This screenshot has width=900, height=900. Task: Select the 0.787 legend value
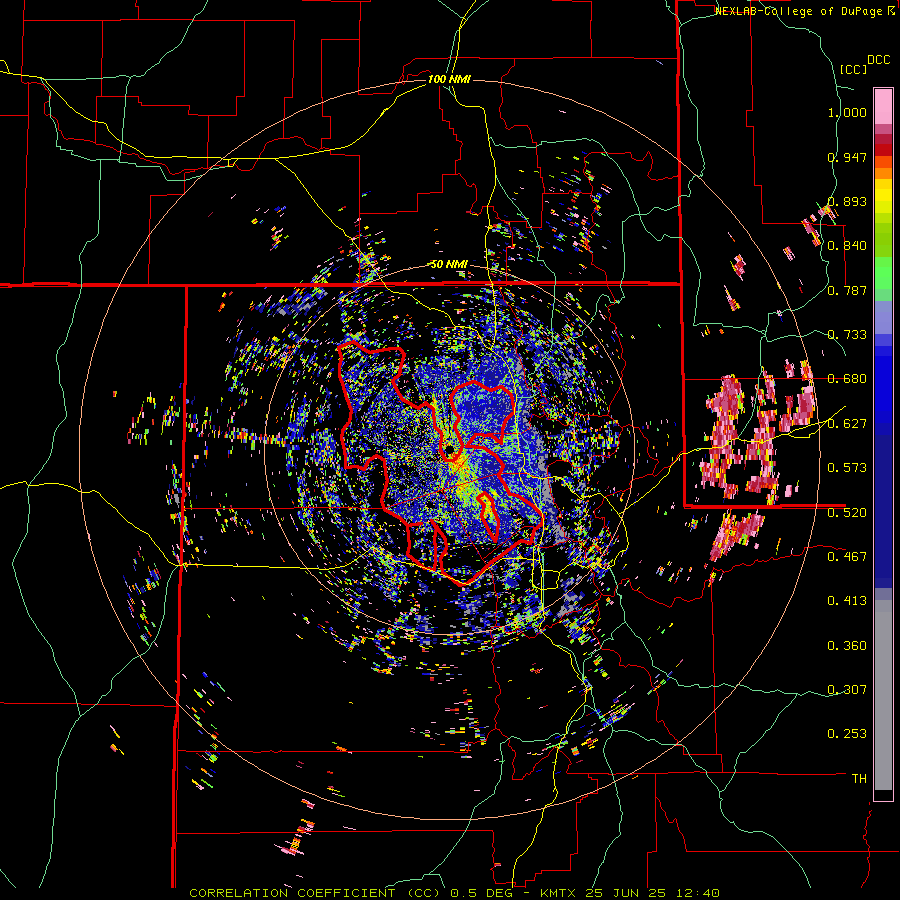pyautogui.click(x=847, y=290)
